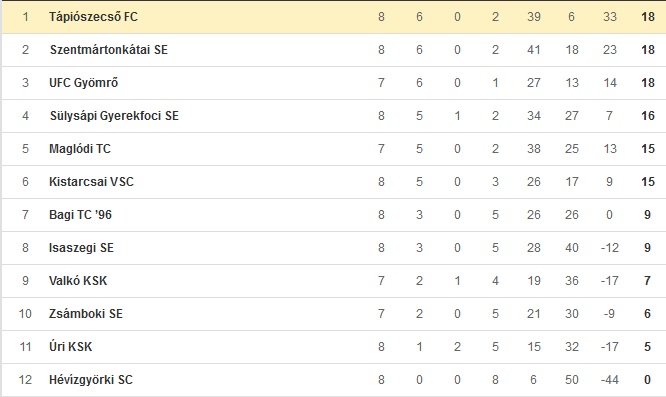Select Szentmártonkátai SE's 41 goals scored
The width and height of the screenshot is (666, 397).
tap(533, 50)
